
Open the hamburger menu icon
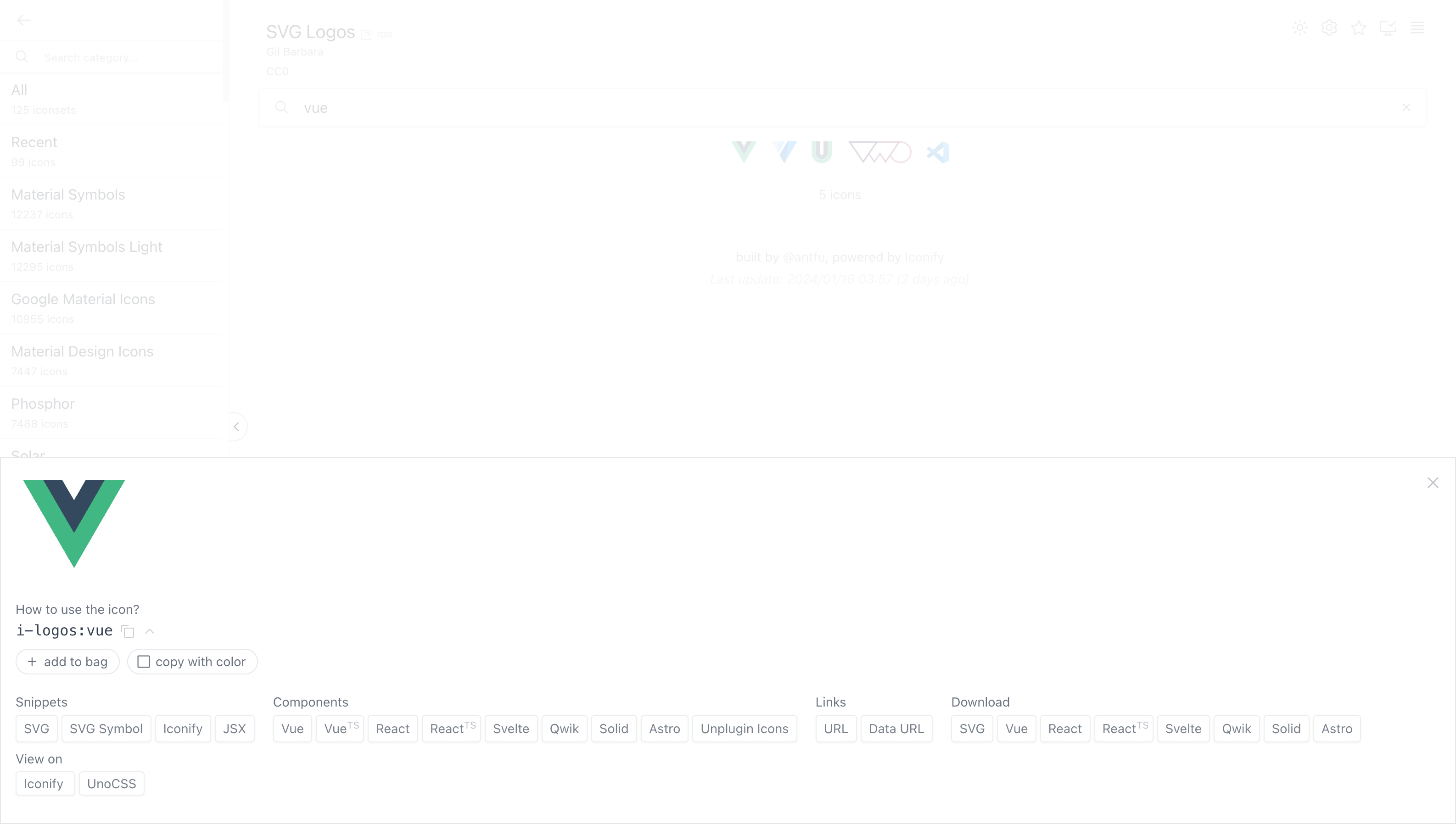(1417, 28)
